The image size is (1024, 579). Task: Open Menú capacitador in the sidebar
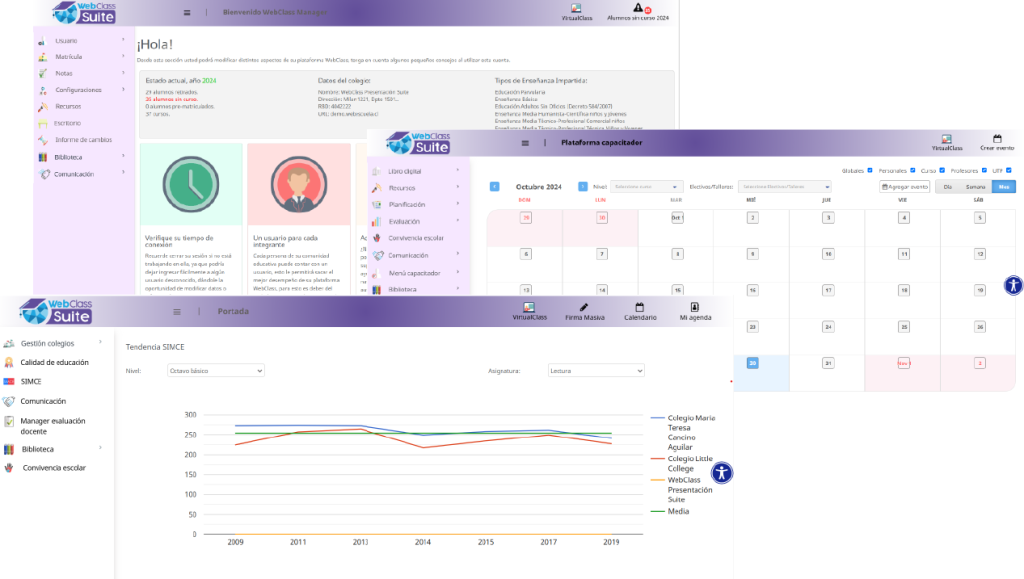pyautogui.click(x=417, y=273)
